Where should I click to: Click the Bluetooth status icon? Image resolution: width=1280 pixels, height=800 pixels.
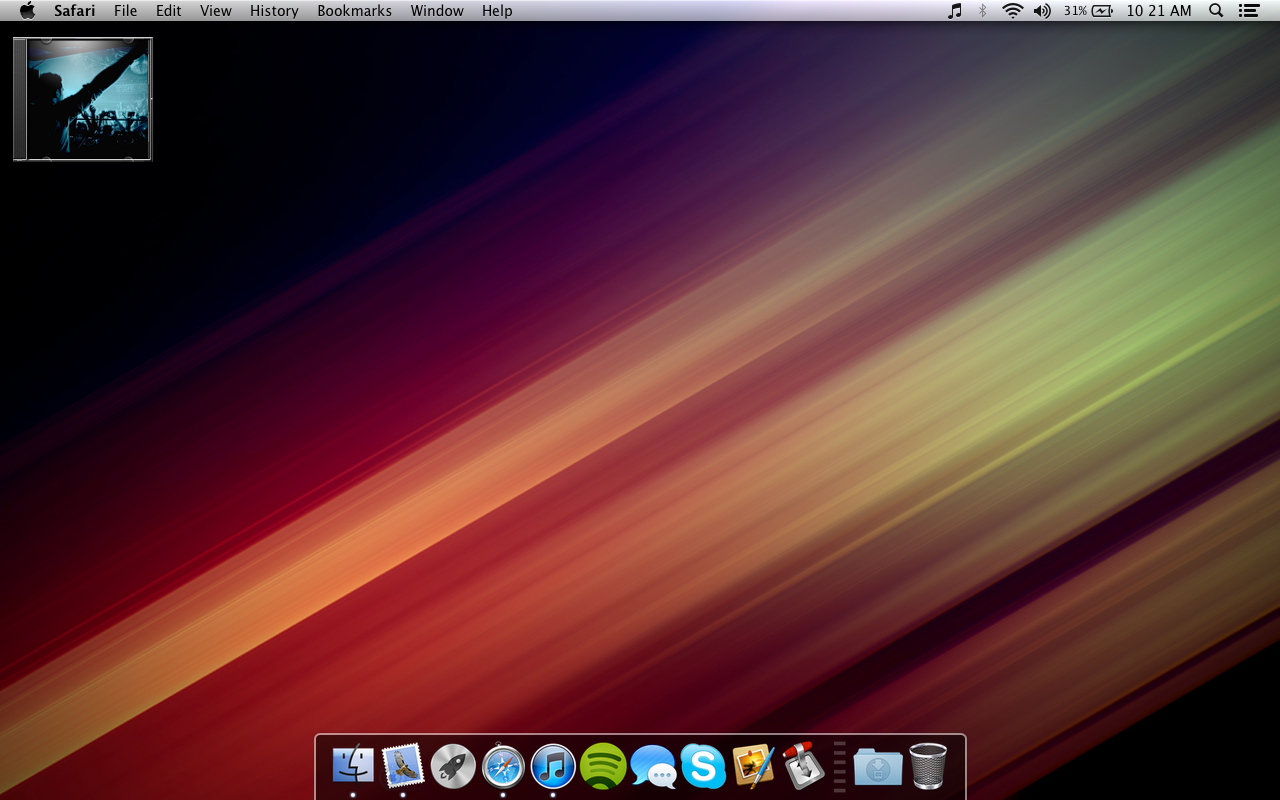pos(983,11)
